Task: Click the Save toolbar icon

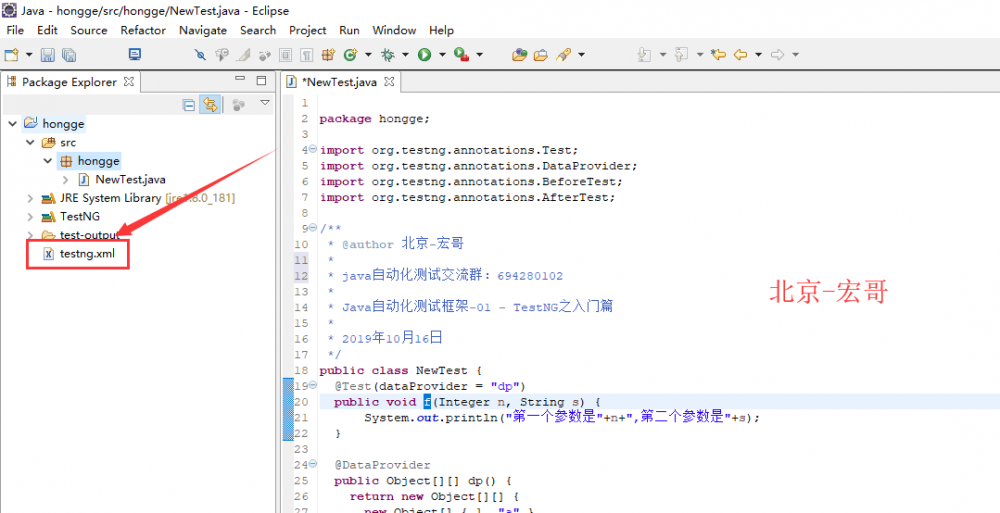Action: [49, 55]
